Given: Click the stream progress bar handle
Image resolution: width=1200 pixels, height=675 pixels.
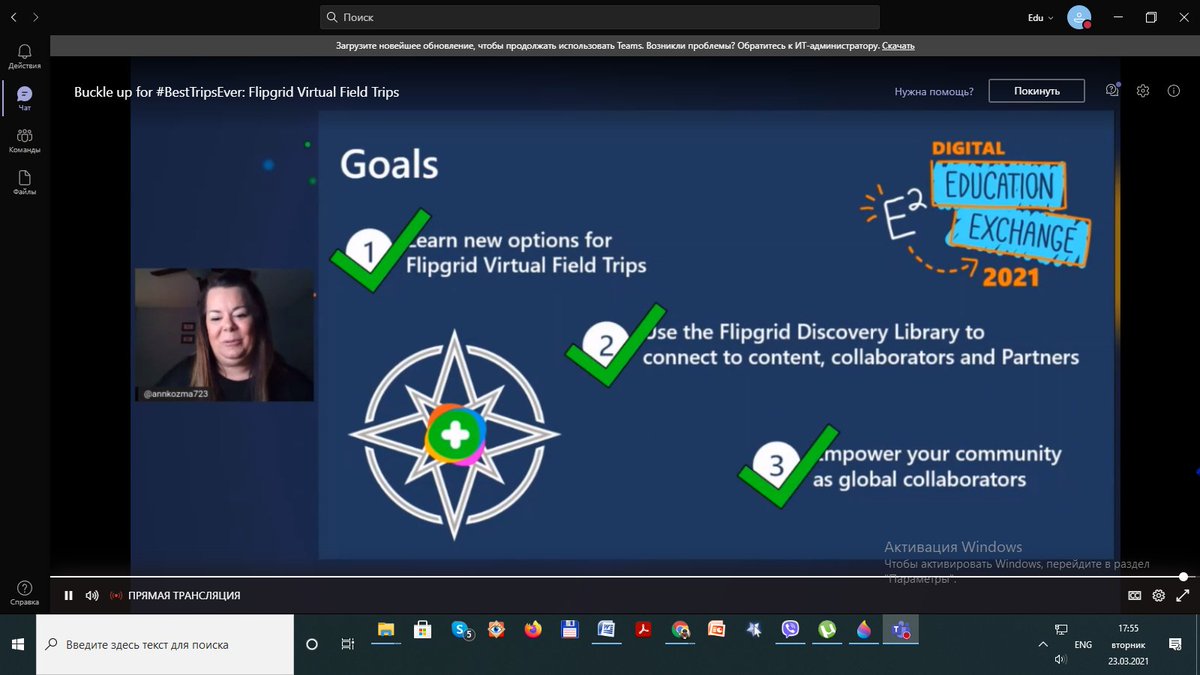Looking at the screenshot, I should pos(1183,577).
